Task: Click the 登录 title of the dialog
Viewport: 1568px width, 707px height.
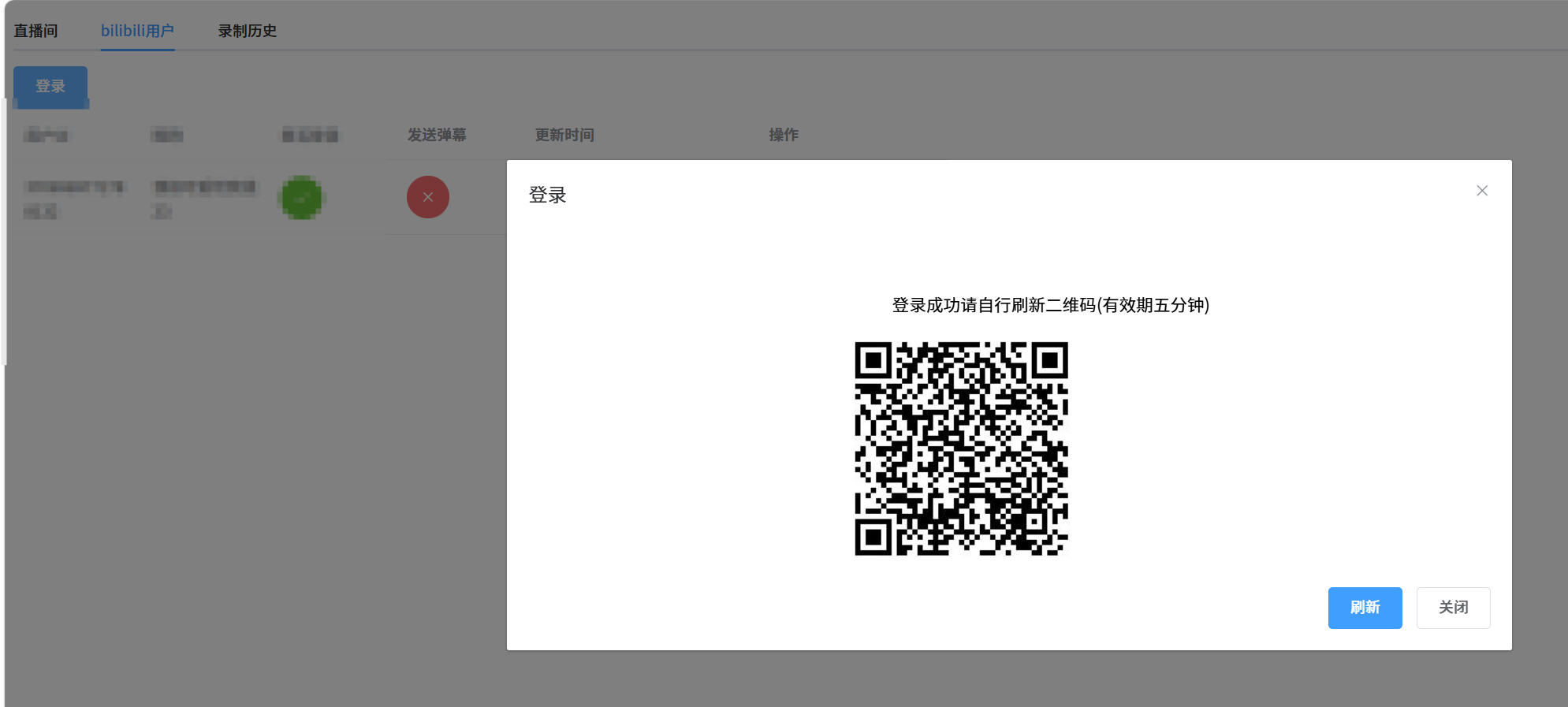Action: point(547,195)
